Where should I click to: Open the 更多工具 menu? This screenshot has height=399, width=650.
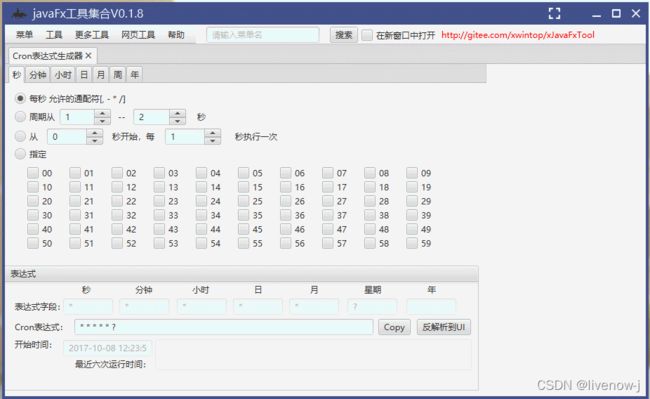(92, 35)
